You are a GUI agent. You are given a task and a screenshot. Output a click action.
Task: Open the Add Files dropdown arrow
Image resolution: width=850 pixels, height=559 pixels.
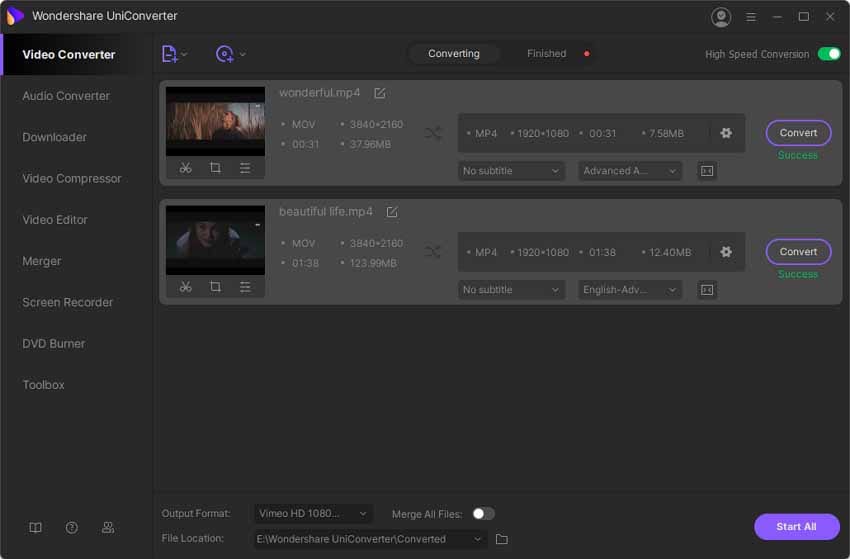184,54
